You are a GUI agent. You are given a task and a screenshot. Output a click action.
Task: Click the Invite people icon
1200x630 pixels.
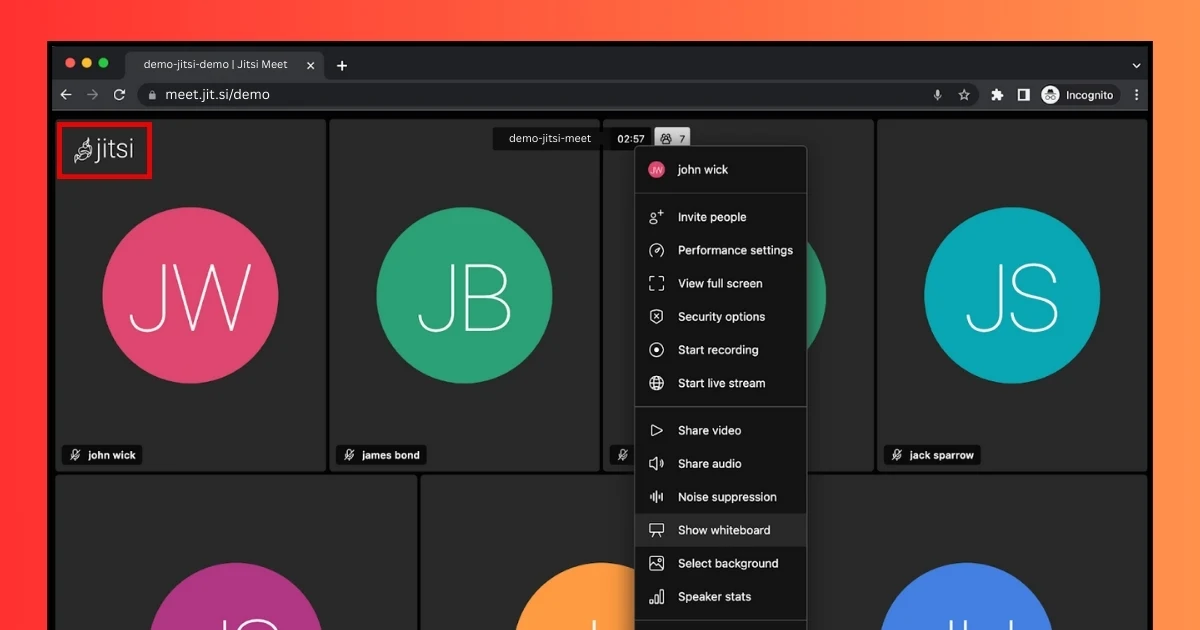pyautogui.click(x=656, y=217)
